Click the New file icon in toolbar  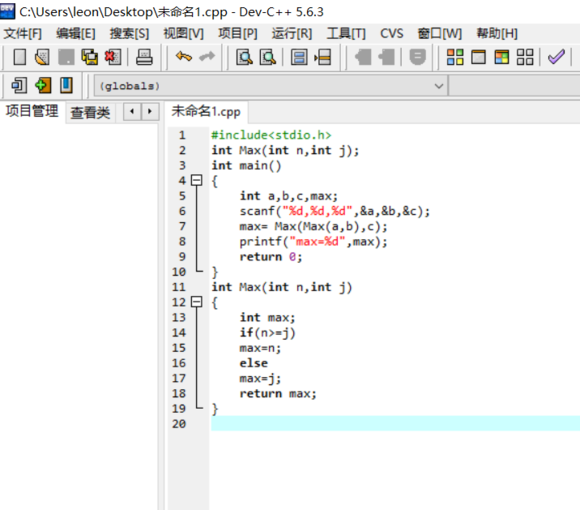click(x=20, y=57)
